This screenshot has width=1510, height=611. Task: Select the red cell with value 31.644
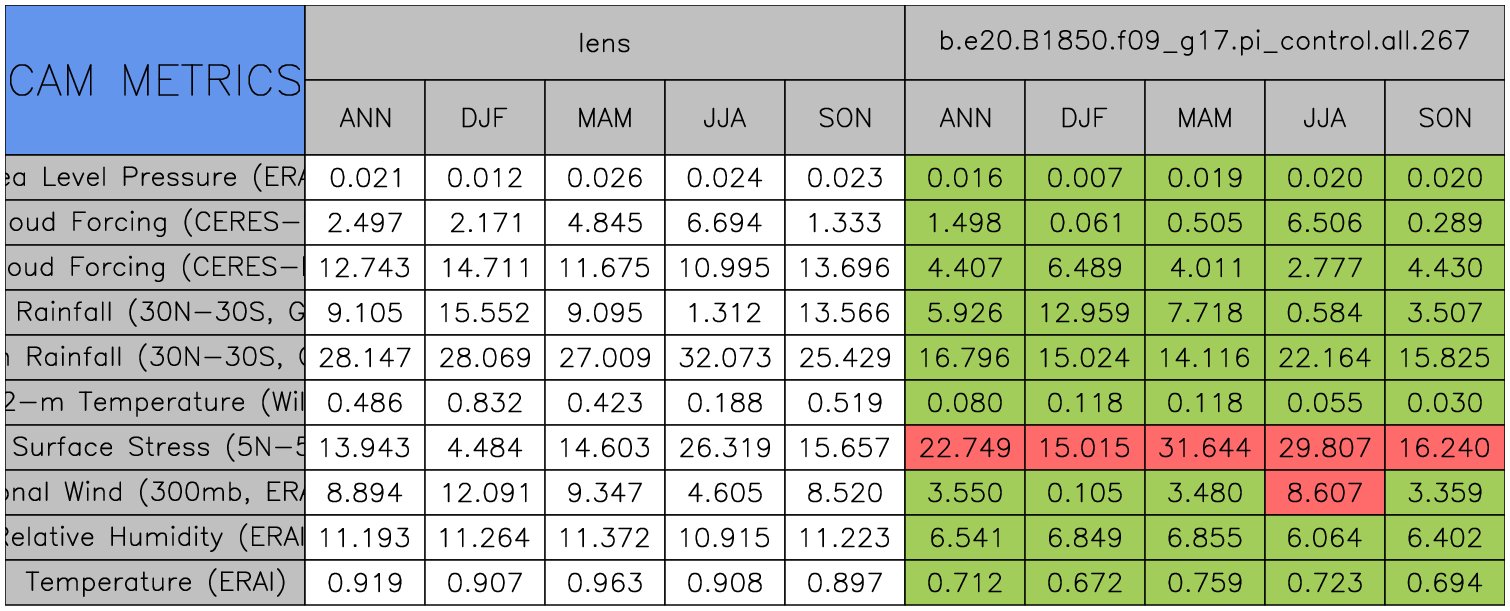point(1204,447)
